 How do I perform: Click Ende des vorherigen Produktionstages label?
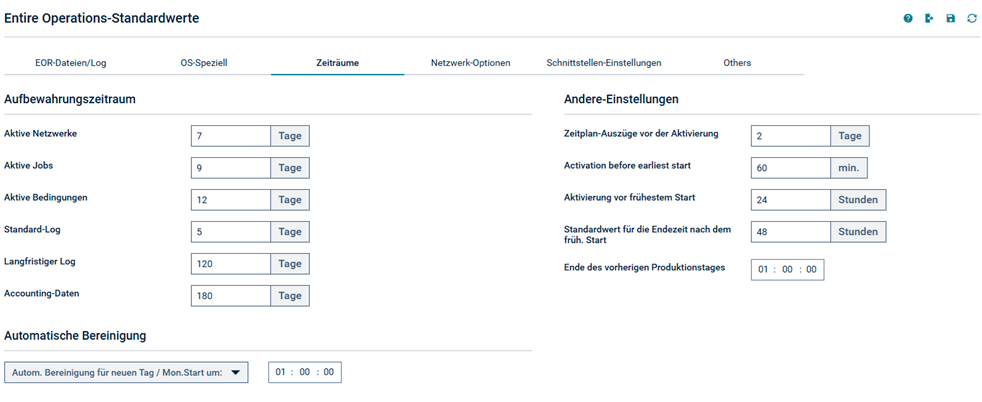coord(644,267)
